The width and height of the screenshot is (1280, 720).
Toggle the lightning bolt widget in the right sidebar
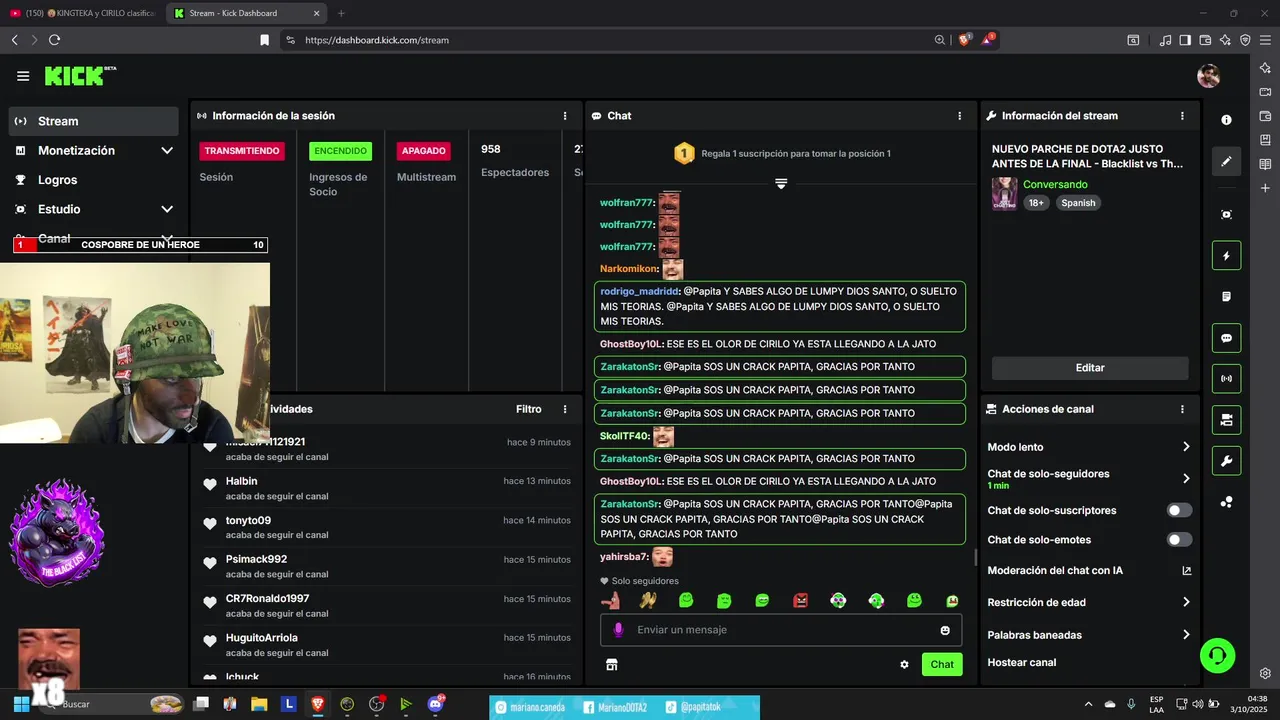1227,256
